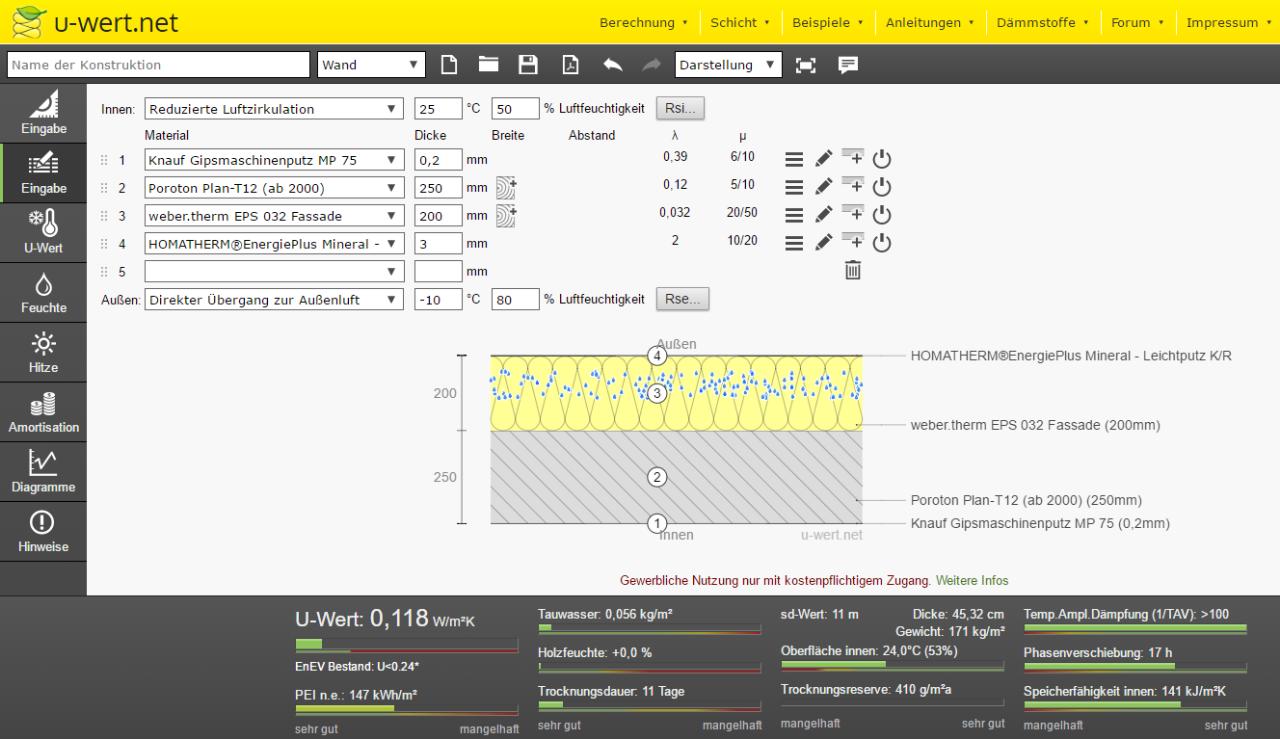Click the Name der Konstruktion field
The image size is (1280, 739).
pos(158,65)
